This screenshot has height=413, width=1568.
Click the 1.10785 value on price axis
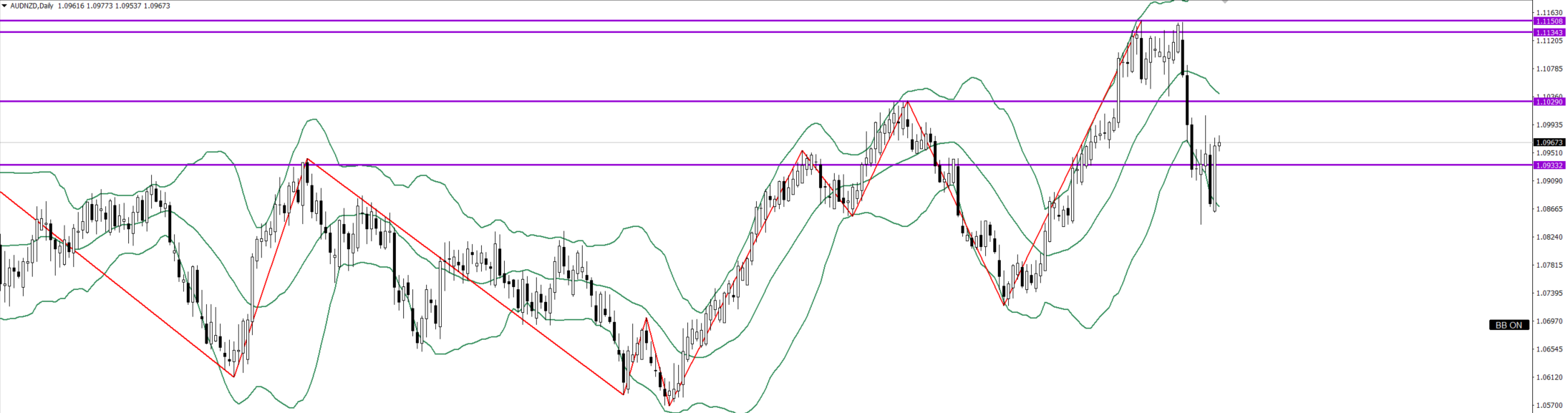coord(1549,69)
